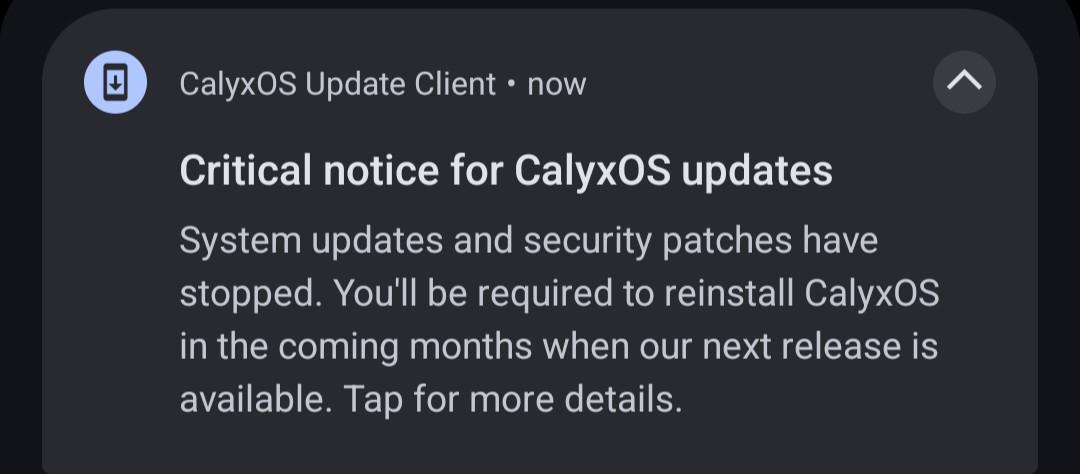This screenshot has width=1080, height=474.
Task: Tap the word "updates" ending the heading
Action: (x=757, y=172)
